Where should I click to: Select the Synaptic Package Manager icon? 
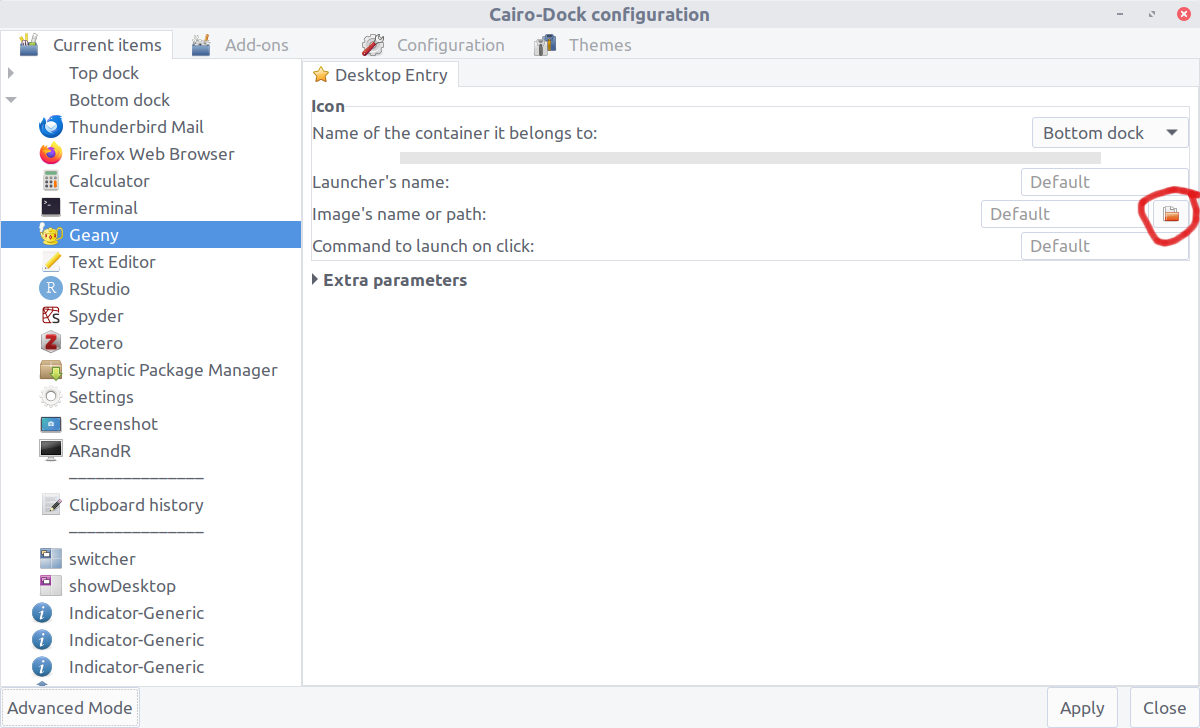pos(51,369)
